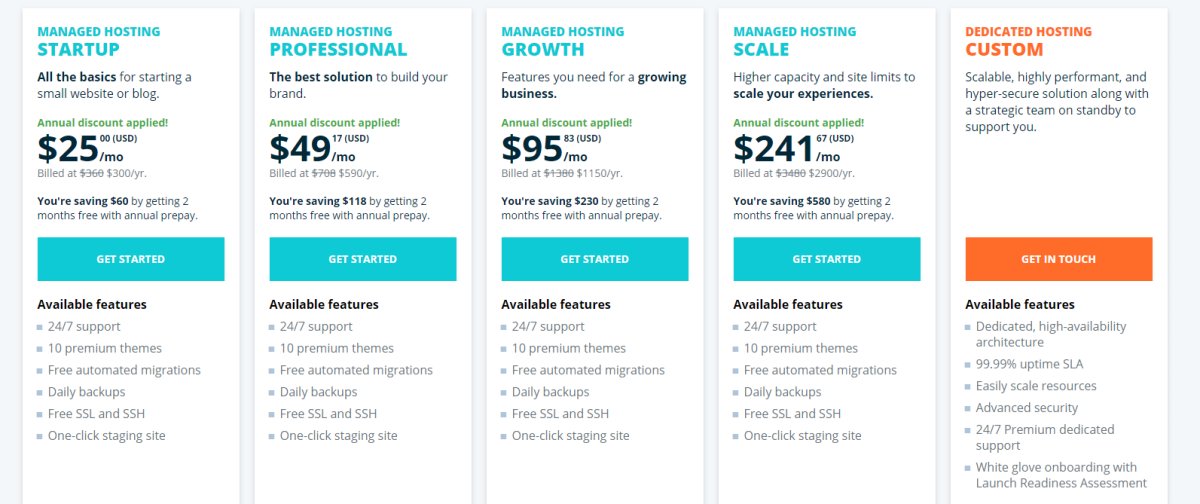Click Get Started under Professional plan
Viewport: 1200px width, 504px height.
pos(363,259)
